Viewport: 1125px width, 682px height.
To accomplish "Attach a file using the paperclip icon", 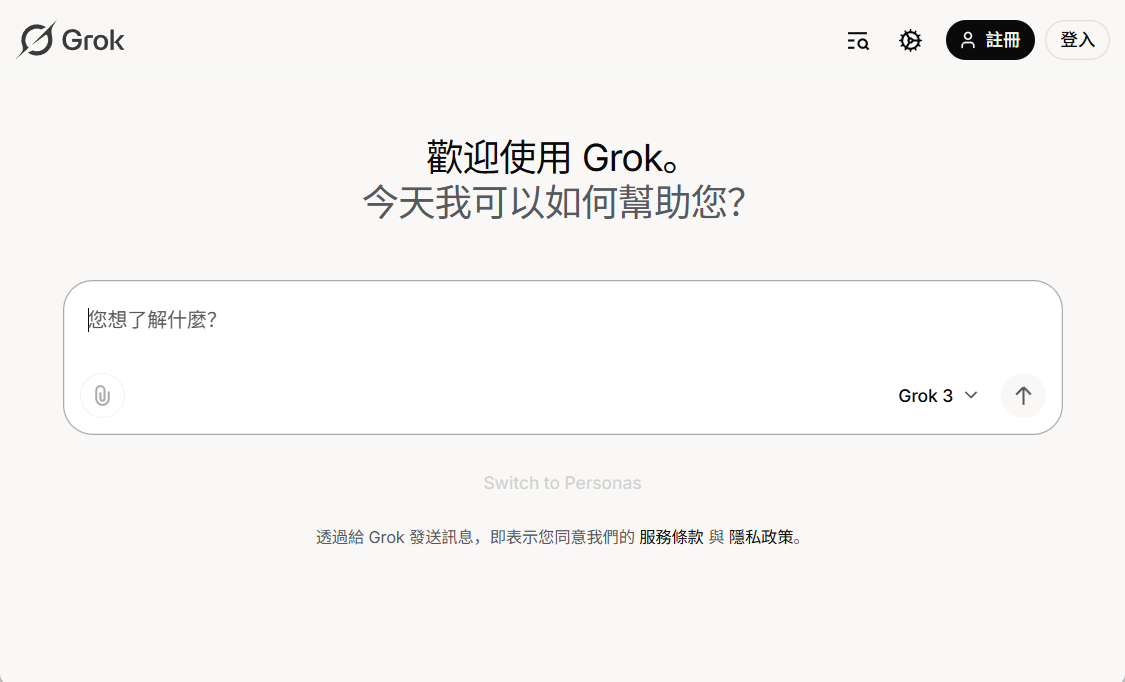I will pos(102,395).
